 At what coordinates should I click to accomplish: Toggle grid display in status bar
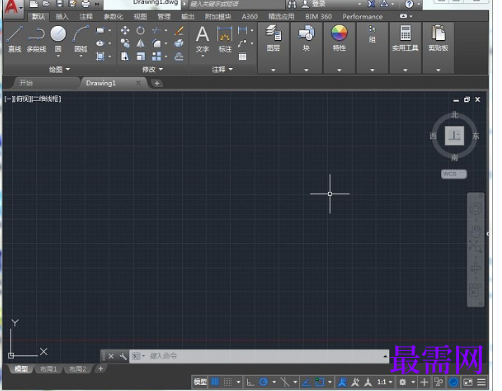[215, 382]
